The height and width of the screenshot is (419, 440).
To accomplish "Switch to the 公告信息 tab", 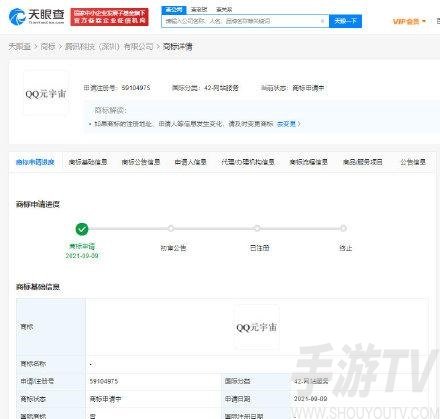I will tap(413, 162).
